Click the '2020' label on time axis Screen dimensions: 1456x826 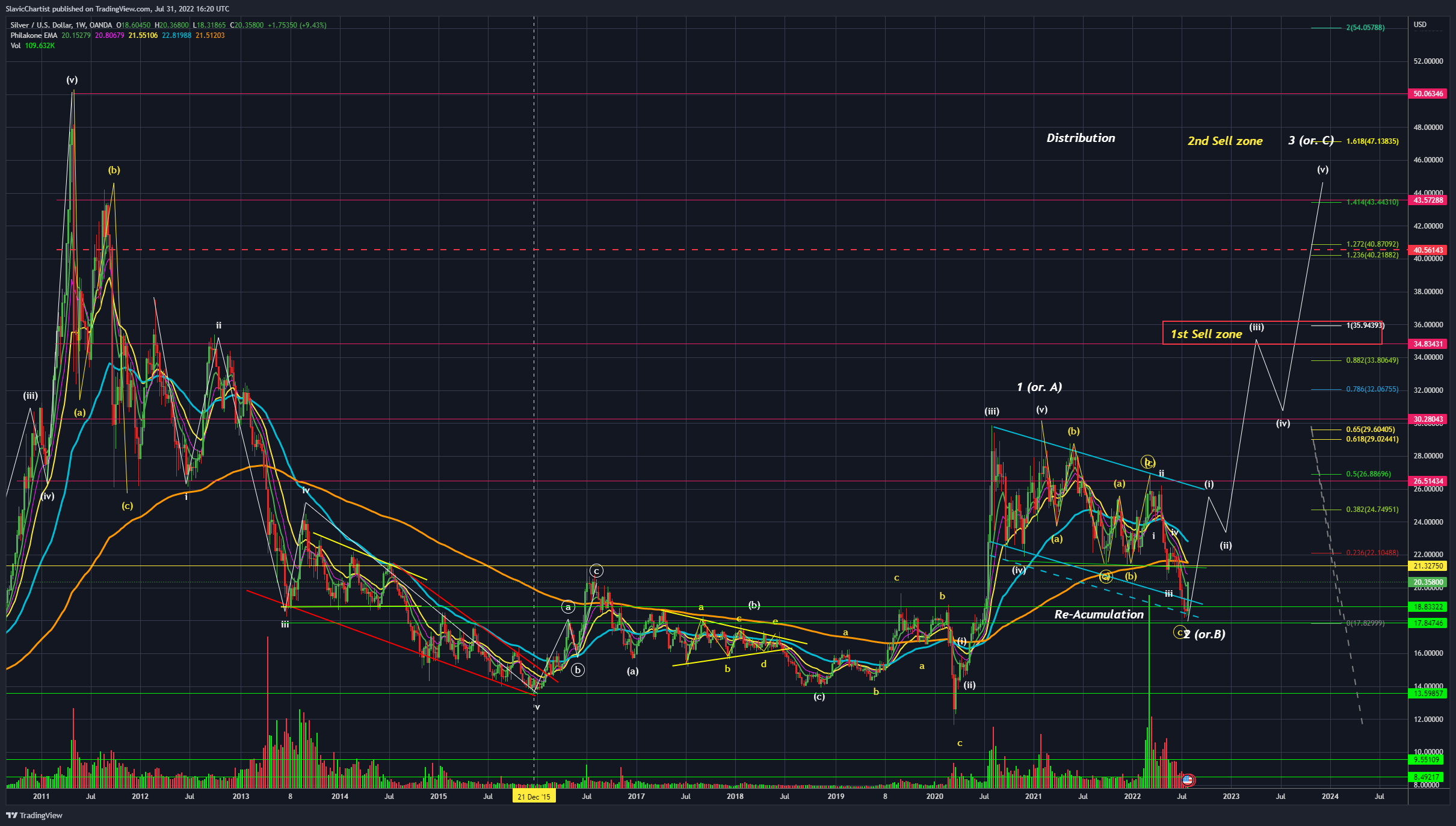[934, 797]
